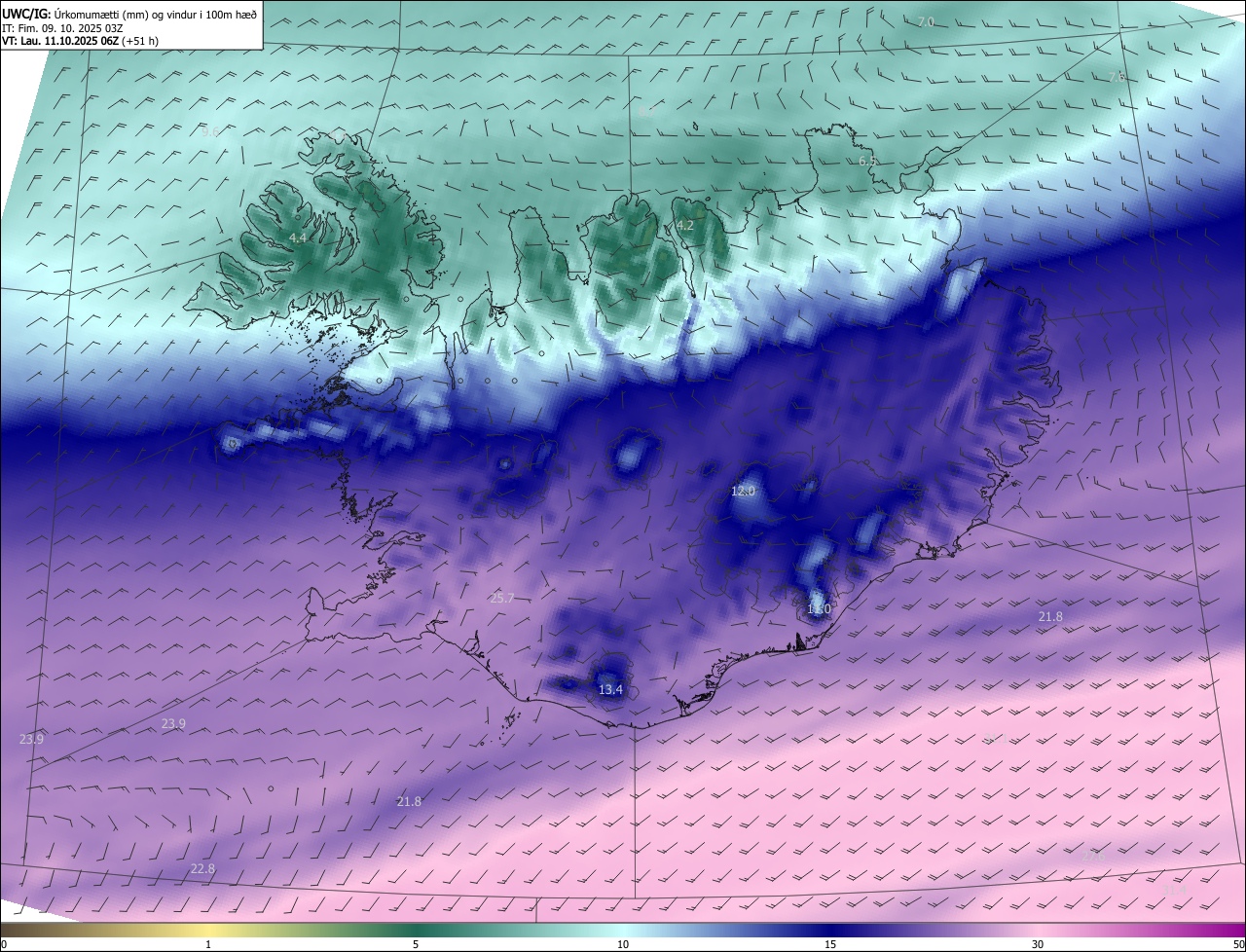Click the 13.4 value near the south coast
The width and height of the screenshot is (1246, 952).
[610, 690]
